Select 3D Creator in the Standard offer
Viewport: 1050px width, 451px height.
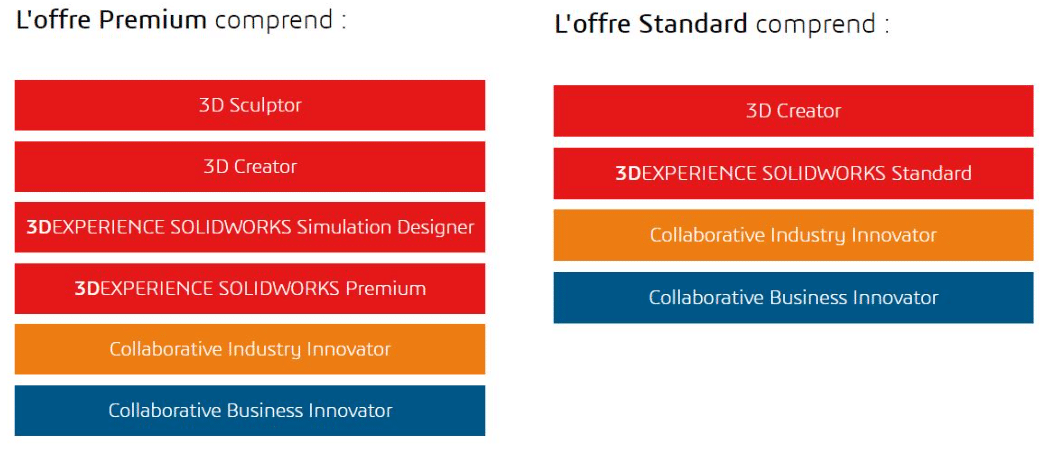tap(794, 111)
